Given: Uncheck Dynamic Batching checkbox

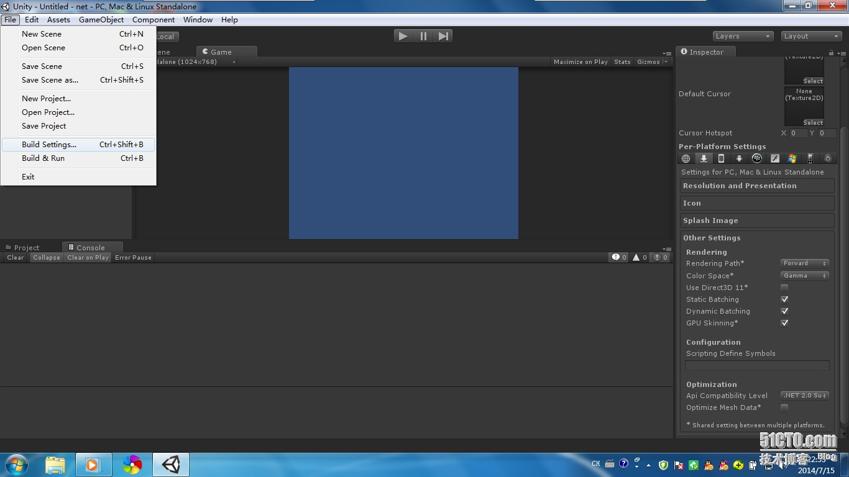Looking at the screenshot, I should click(784, 311).
